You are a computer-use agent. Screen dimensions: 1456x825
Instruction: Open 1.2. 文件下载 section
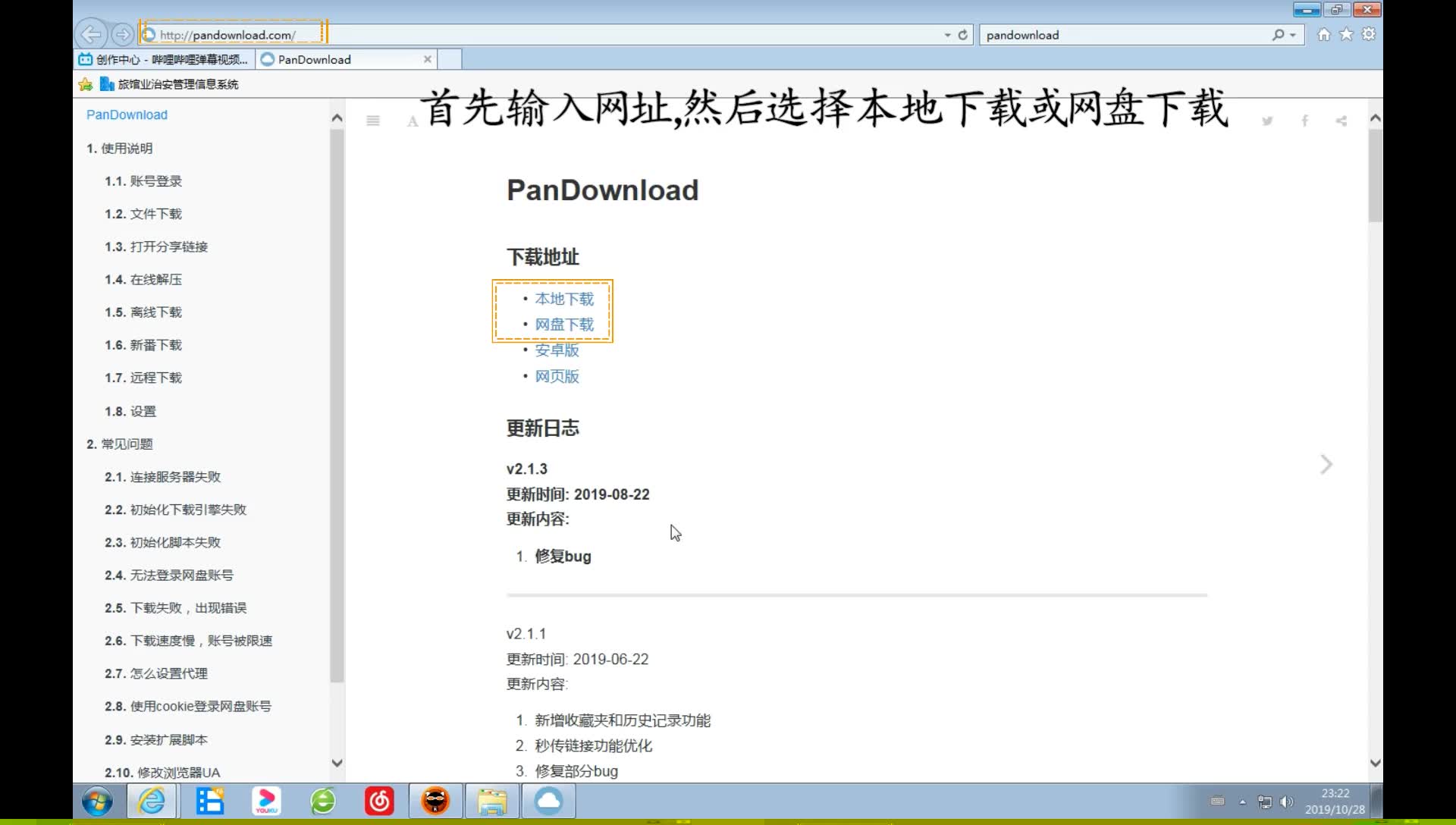click(x=143, y=214)
